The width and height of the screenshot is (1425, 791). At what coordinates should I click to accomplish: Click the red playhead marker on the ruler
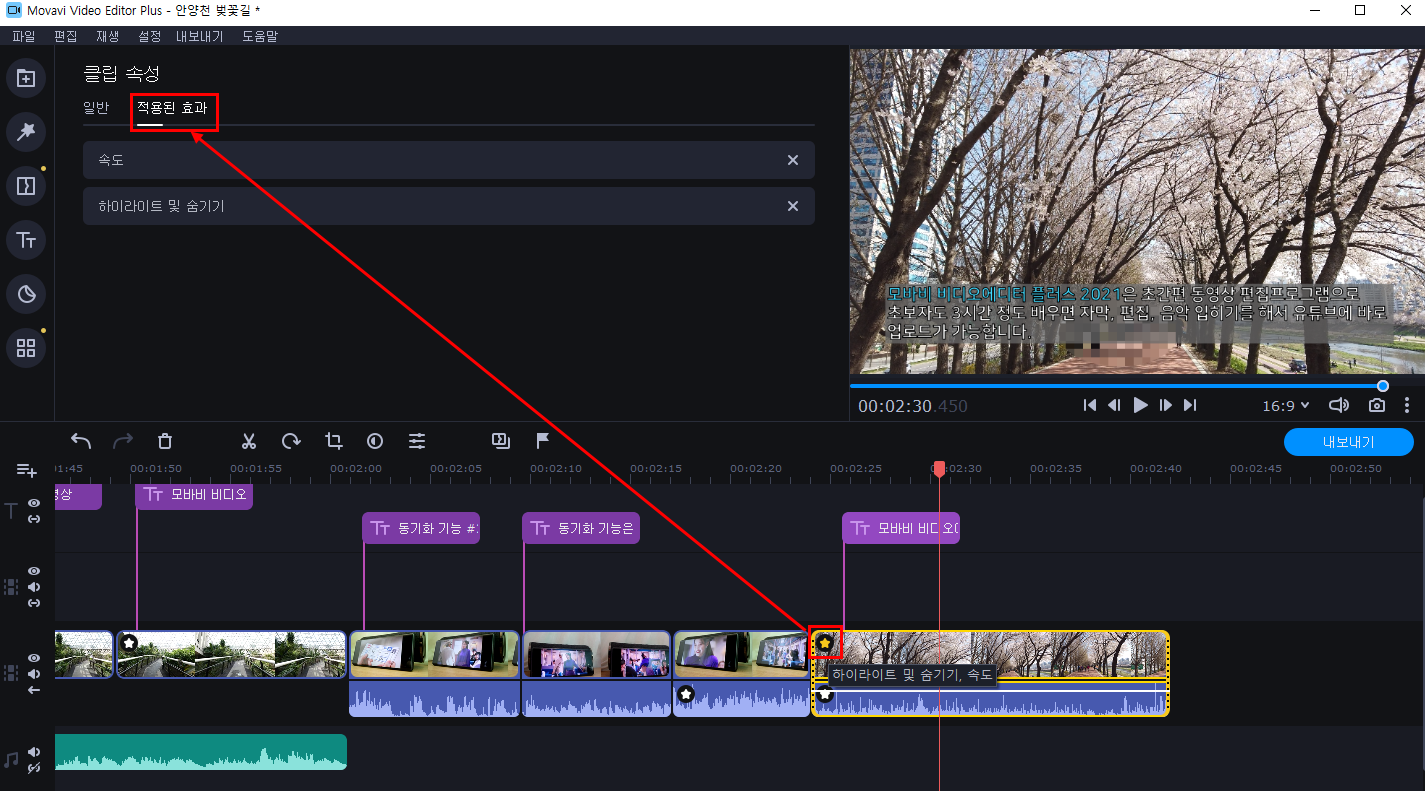coord(939,469)
